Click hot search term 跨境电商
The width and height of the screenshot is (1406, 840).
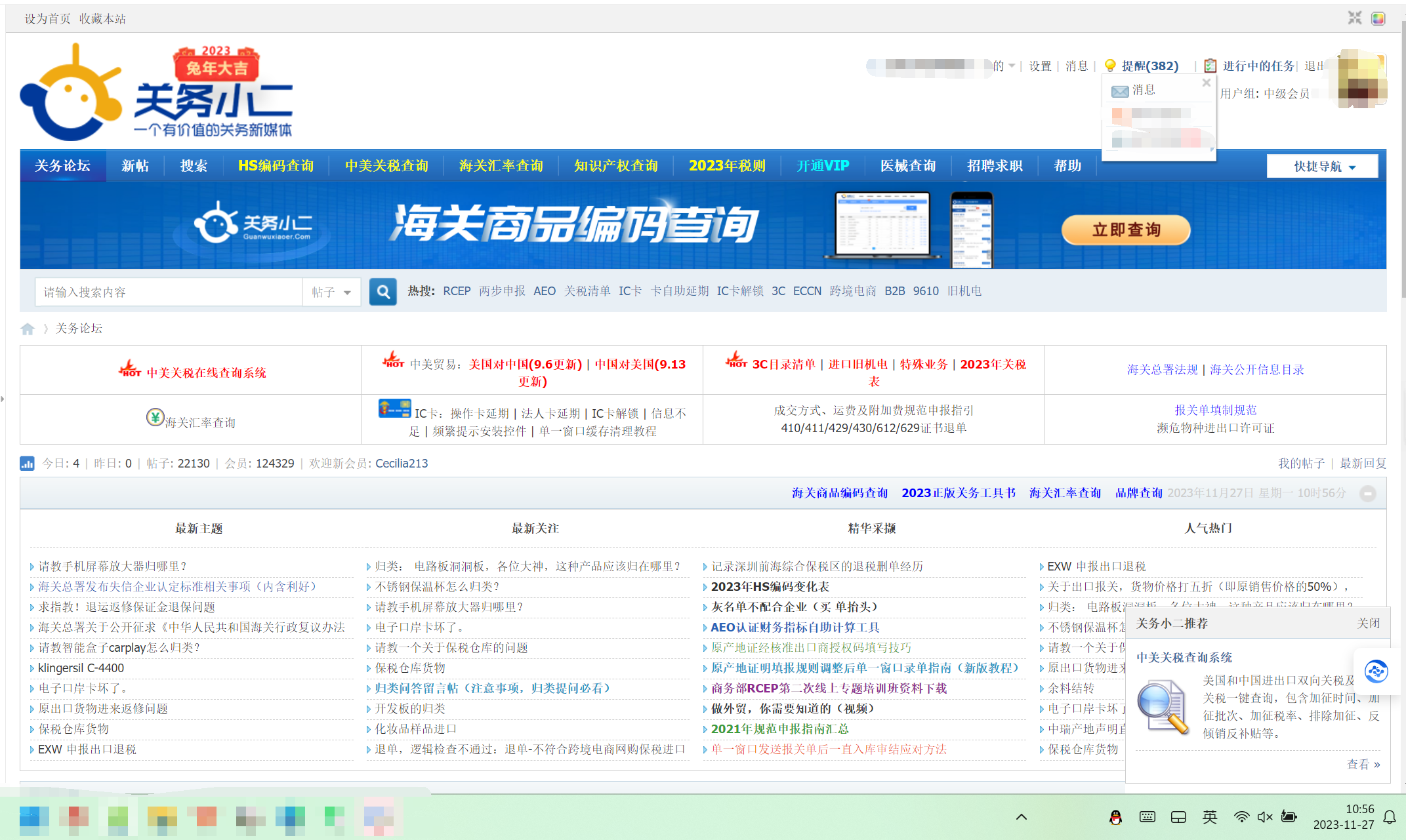click(x=853, y=290)
